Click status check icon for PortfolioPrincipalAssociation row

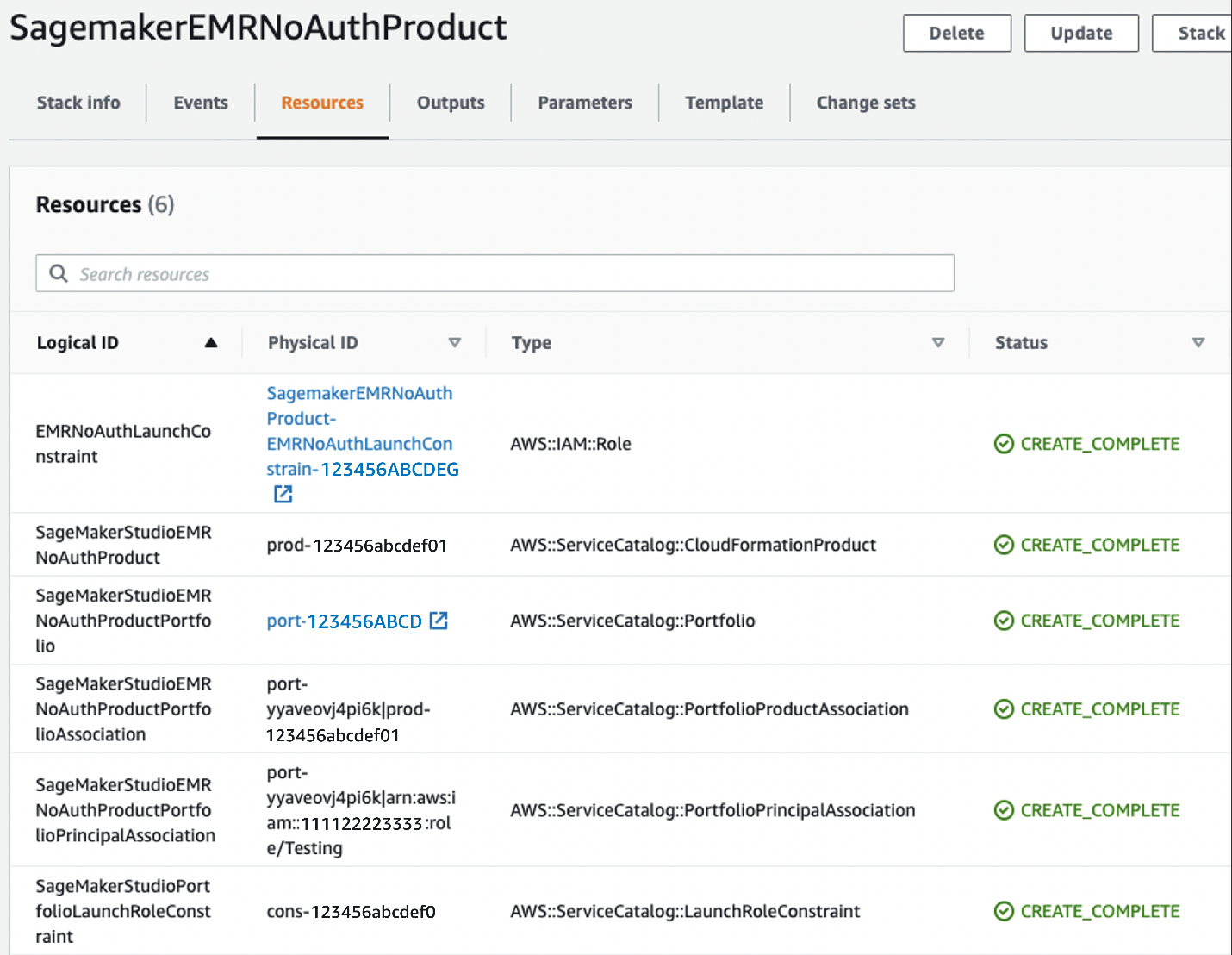coord(1004,810)
